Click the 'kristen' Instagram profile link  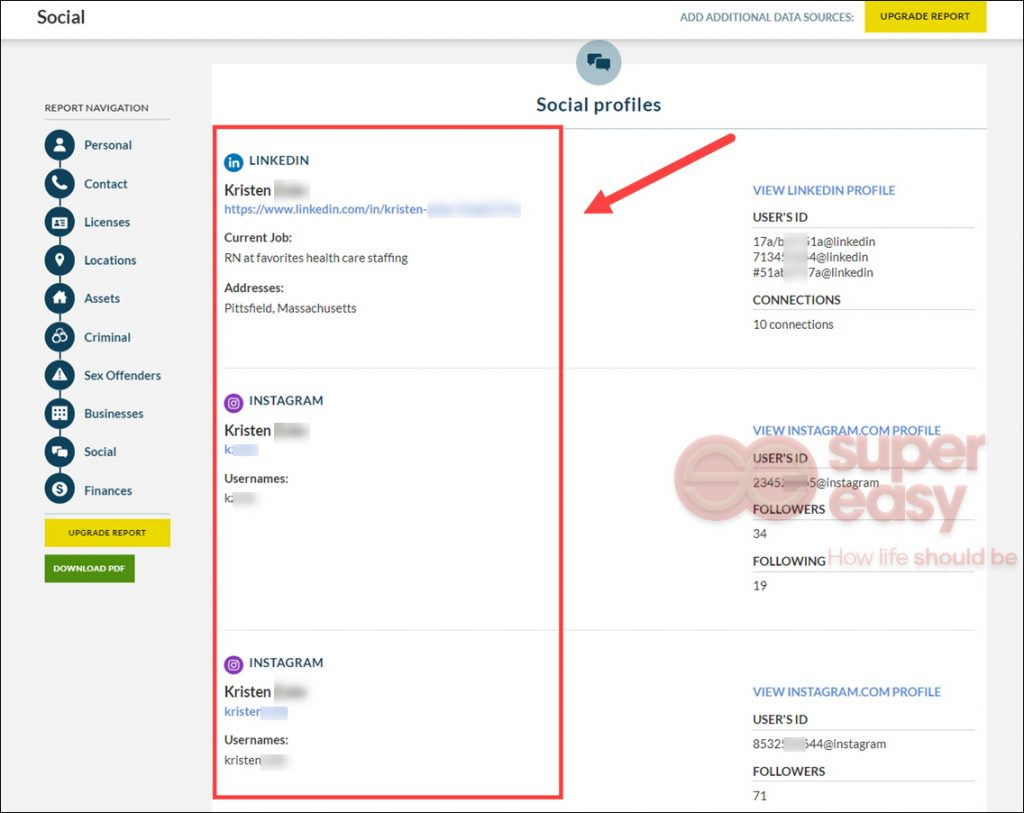(x=255, y=712)
